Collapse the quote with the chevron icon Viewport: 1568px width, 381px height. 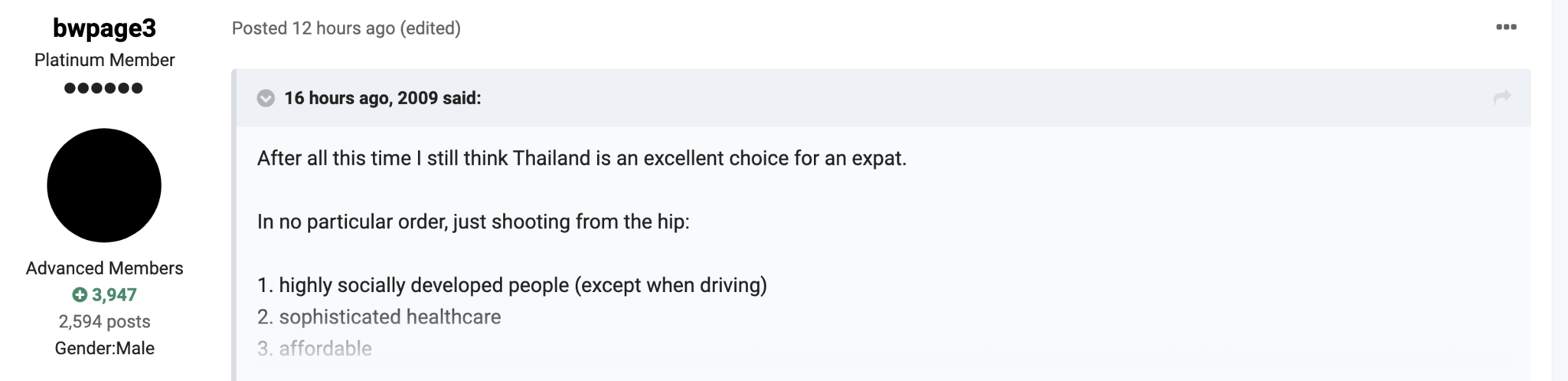click(266, 98)
